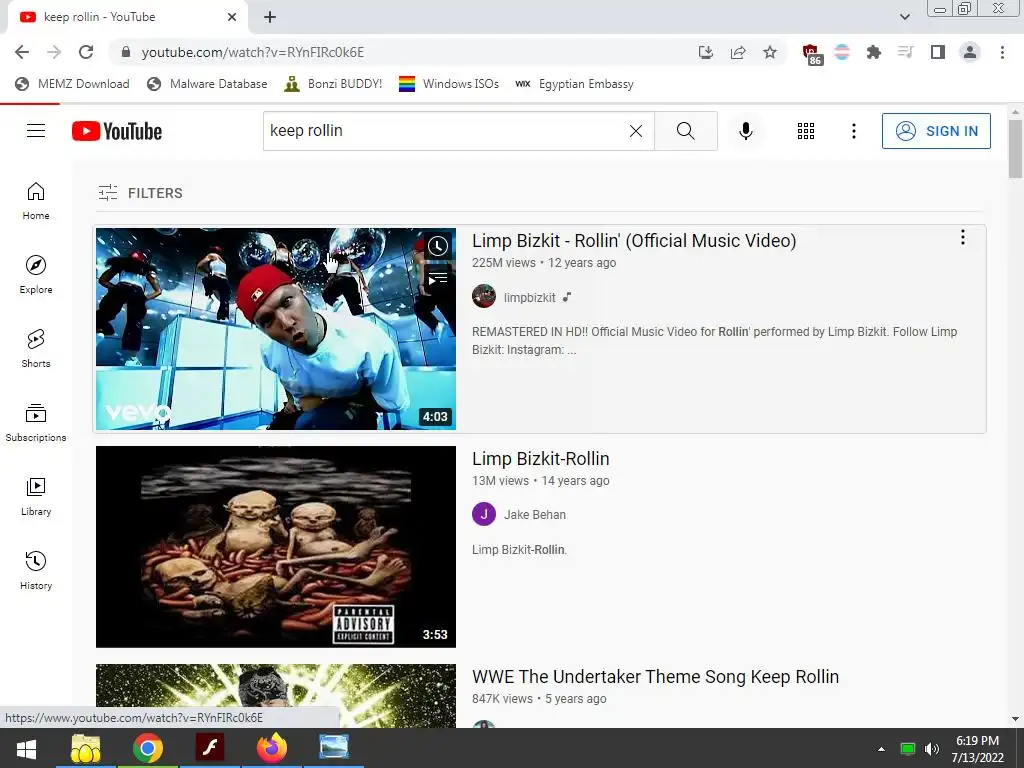This screenshot has height=768, width=1024.
Task: Open 'WWE The Undertaker Theme Song Keep Rollin'
Action: point(656,677)
